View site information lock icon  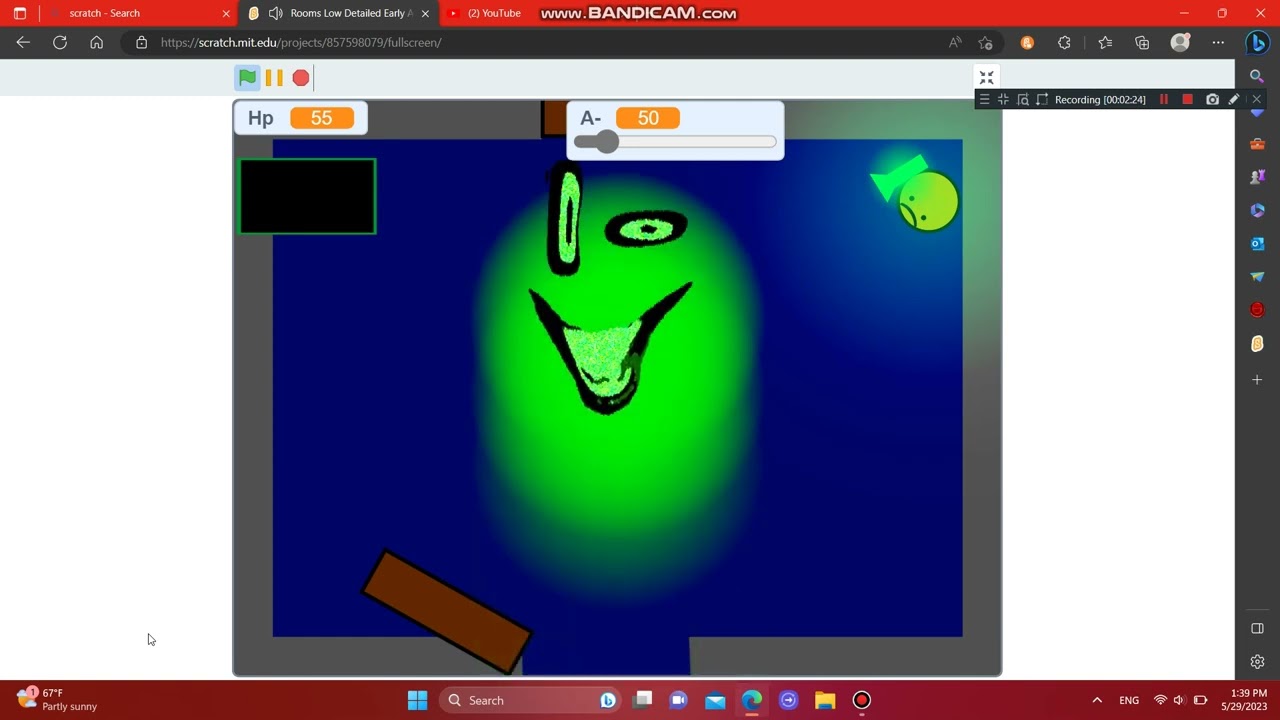click(141, 42)
